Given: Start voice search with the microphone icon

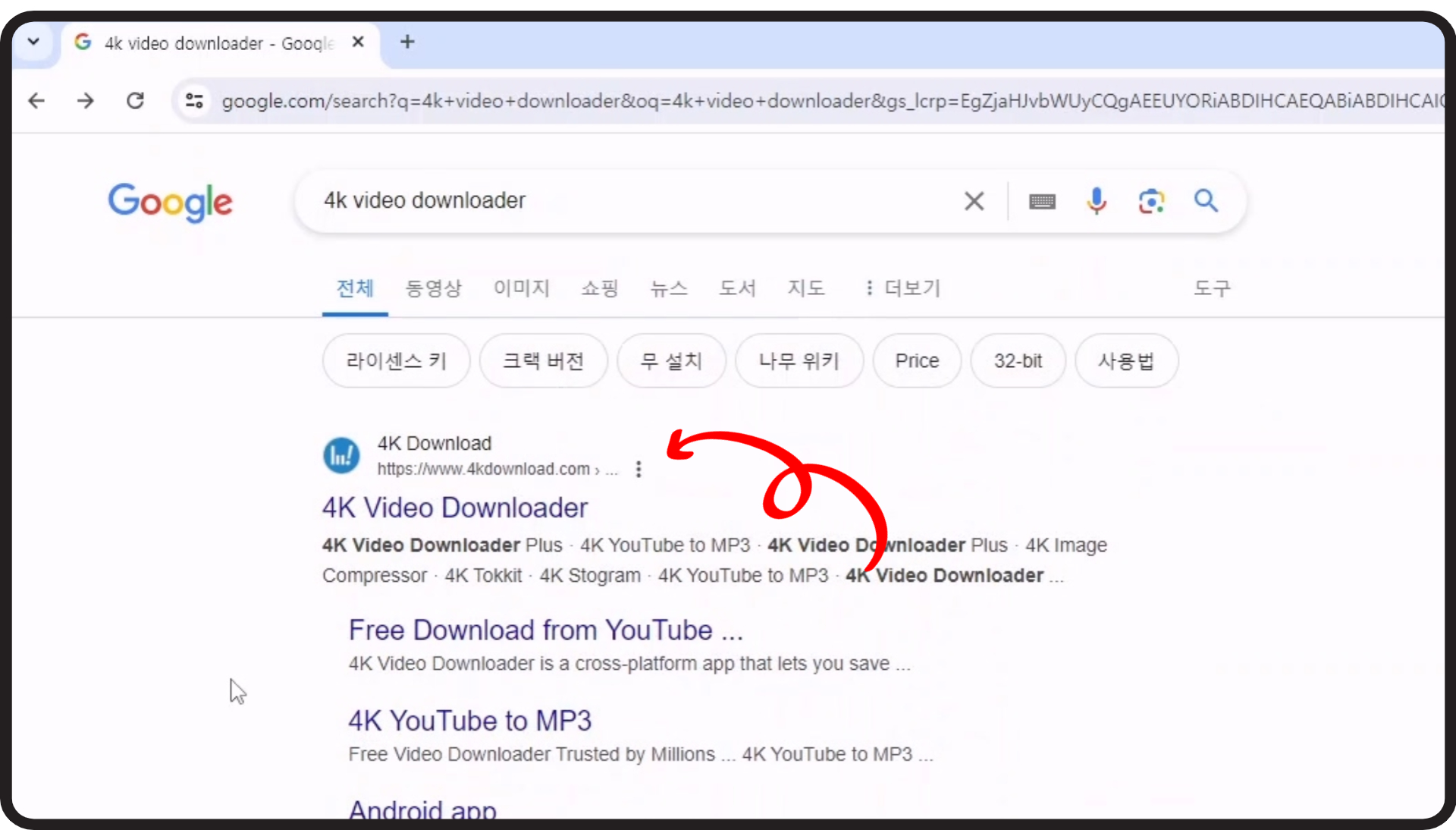Looking at the screenshot, I should (x=1096, y=200).
